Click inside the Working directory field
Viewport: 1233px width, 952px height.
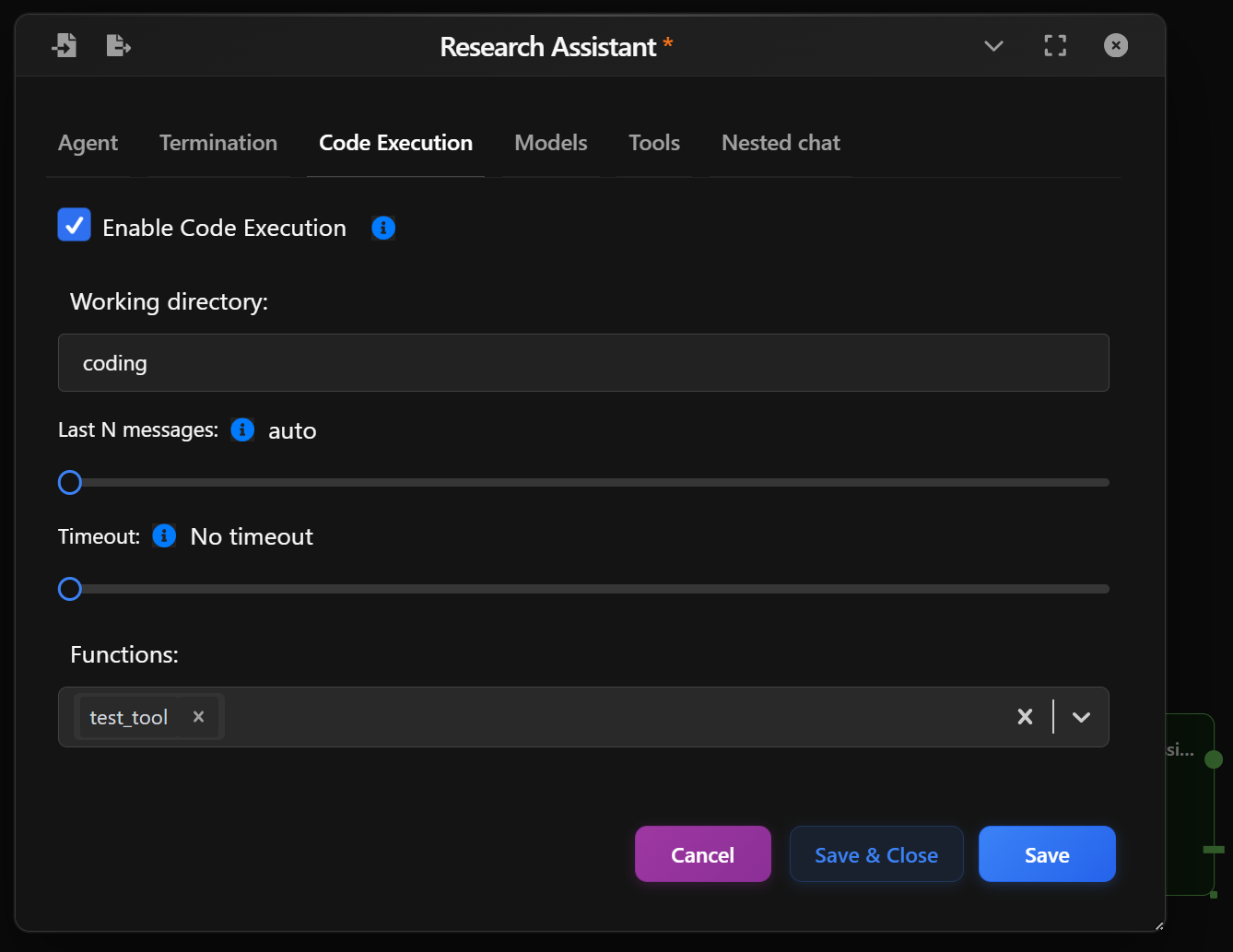point(583,362)
